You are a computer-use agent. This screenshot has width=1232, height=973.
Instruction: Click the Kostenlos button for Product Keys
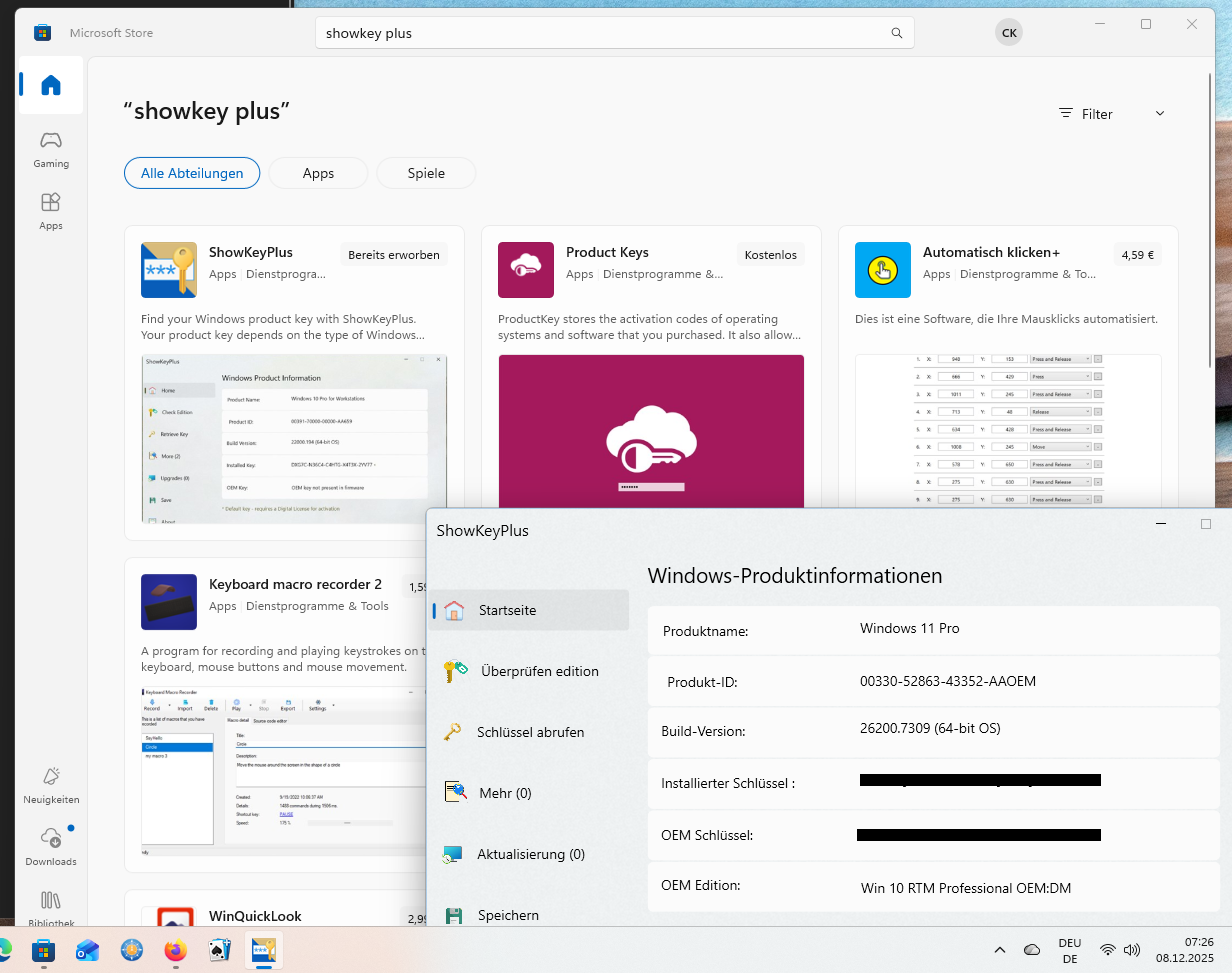(771, 255)
